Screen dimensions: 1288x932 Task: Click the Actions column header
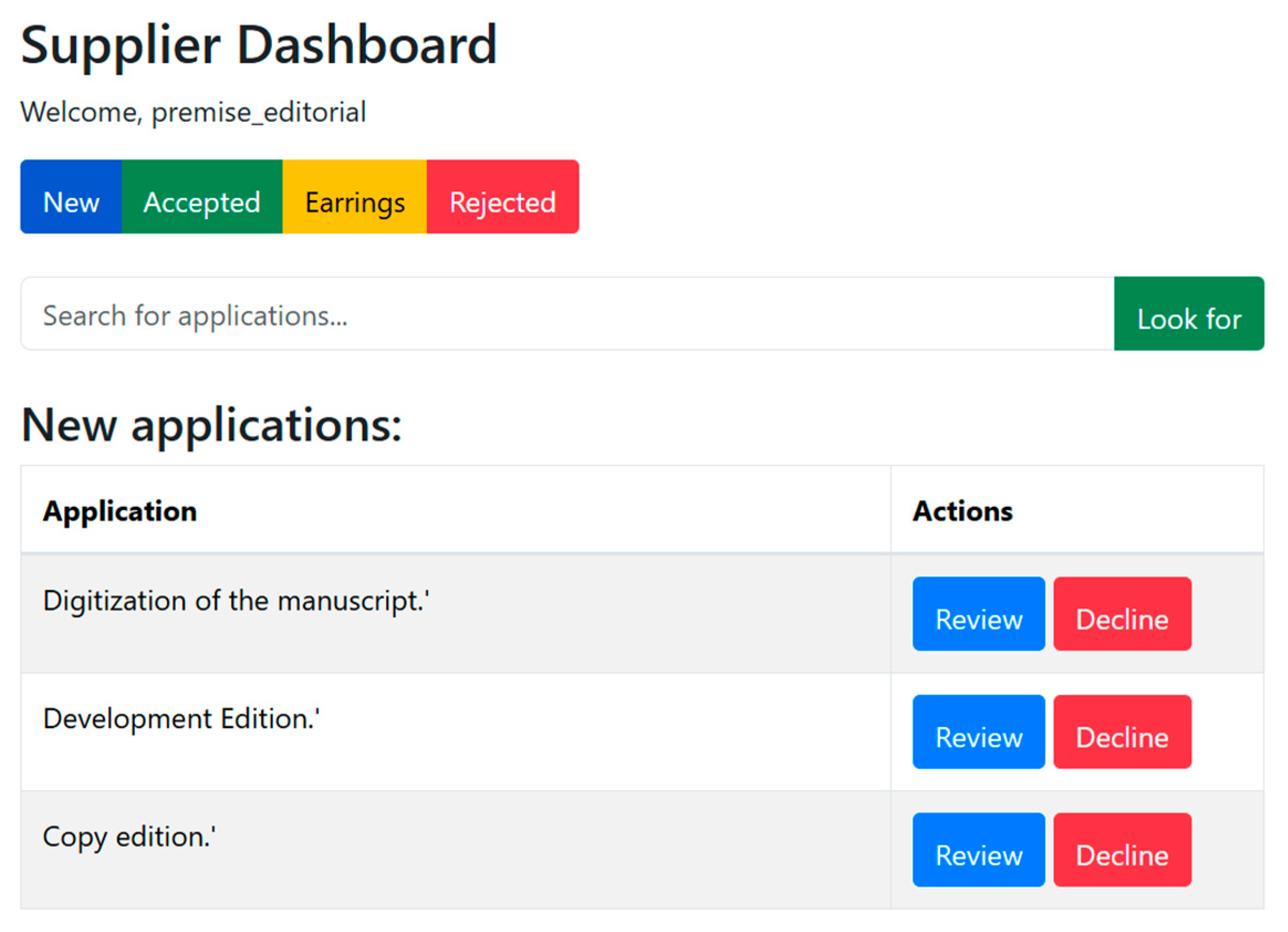click(x=962, y=511)
